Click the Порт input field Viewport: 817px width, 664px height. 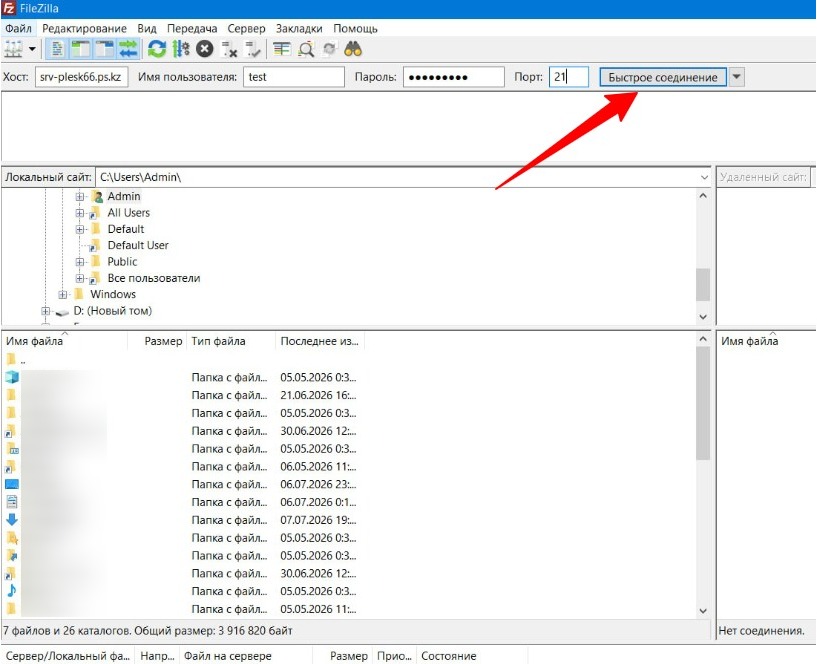pos(568,77)
